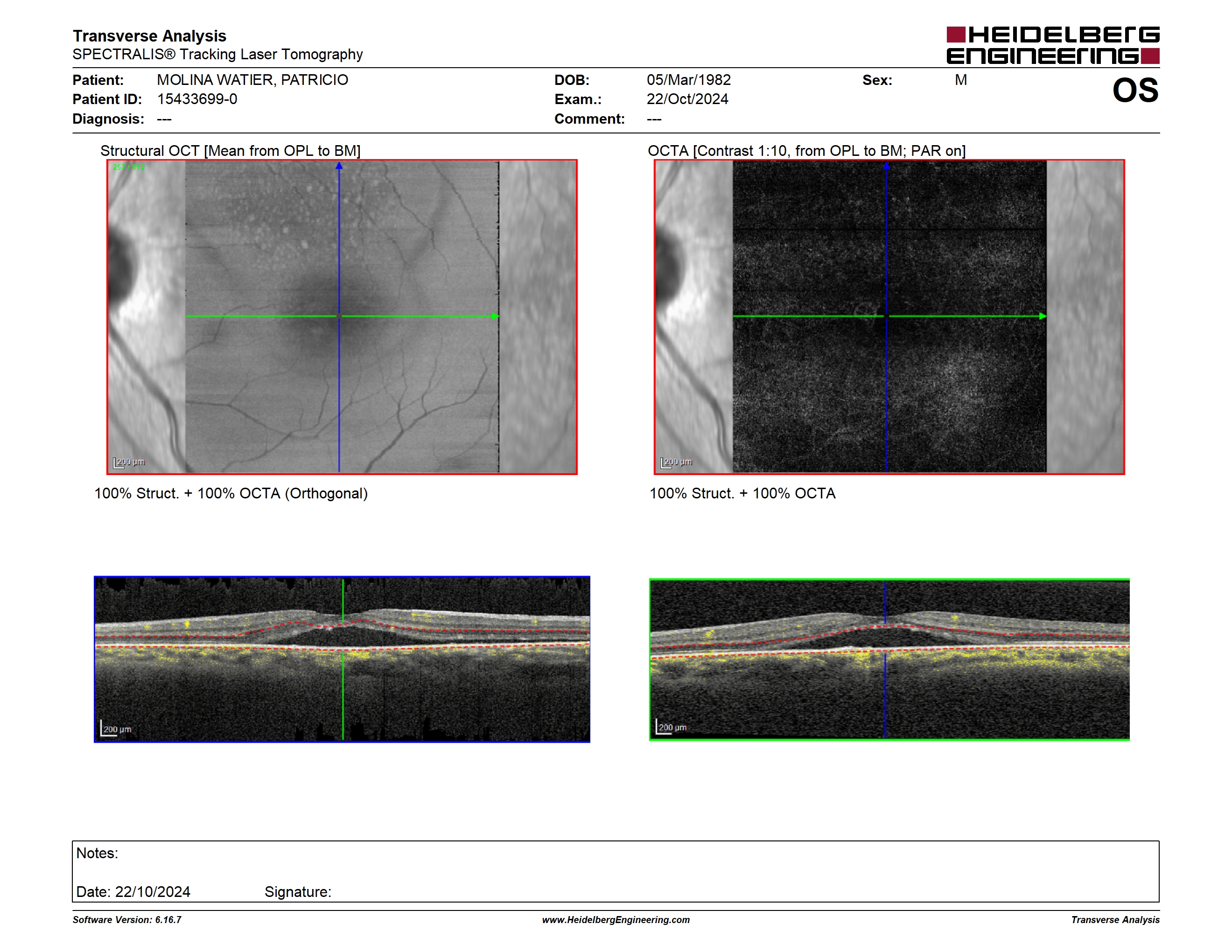The height and width of the screenshot is (952, 1232).
Task: Click blue arrowhead atop structural image vertical line
Action: [339, 166]
